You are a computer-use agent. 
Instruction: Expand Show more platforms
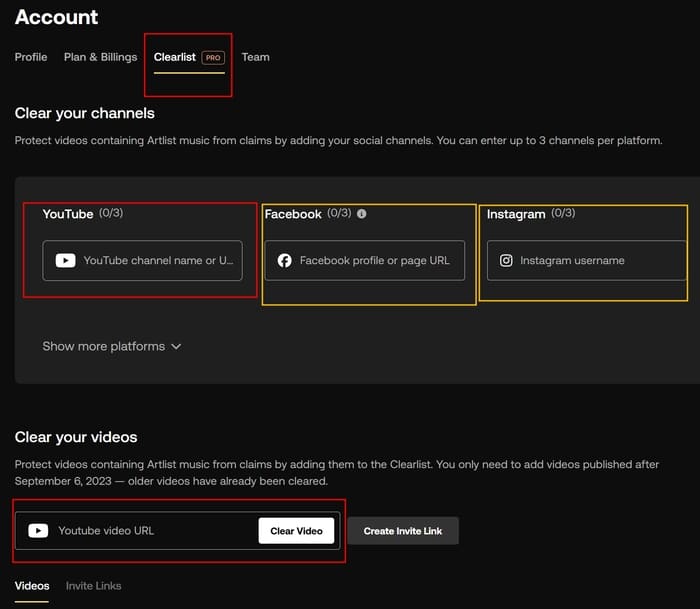click(x=112, y=346)
